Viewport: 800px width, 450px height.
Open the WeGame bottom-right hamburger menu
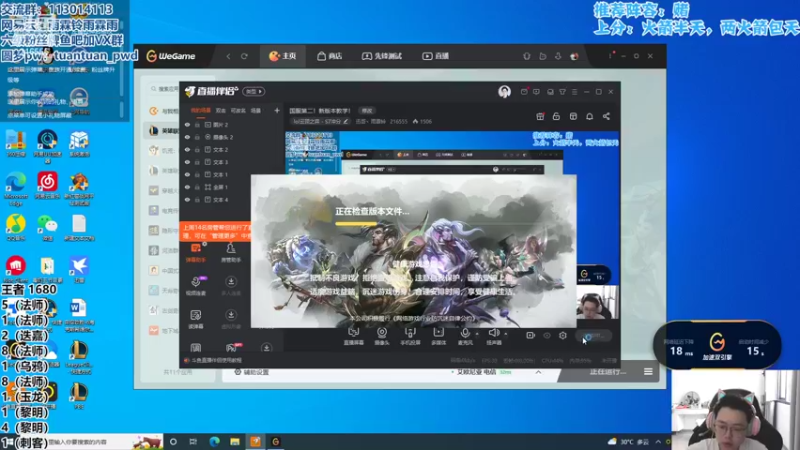648,371
